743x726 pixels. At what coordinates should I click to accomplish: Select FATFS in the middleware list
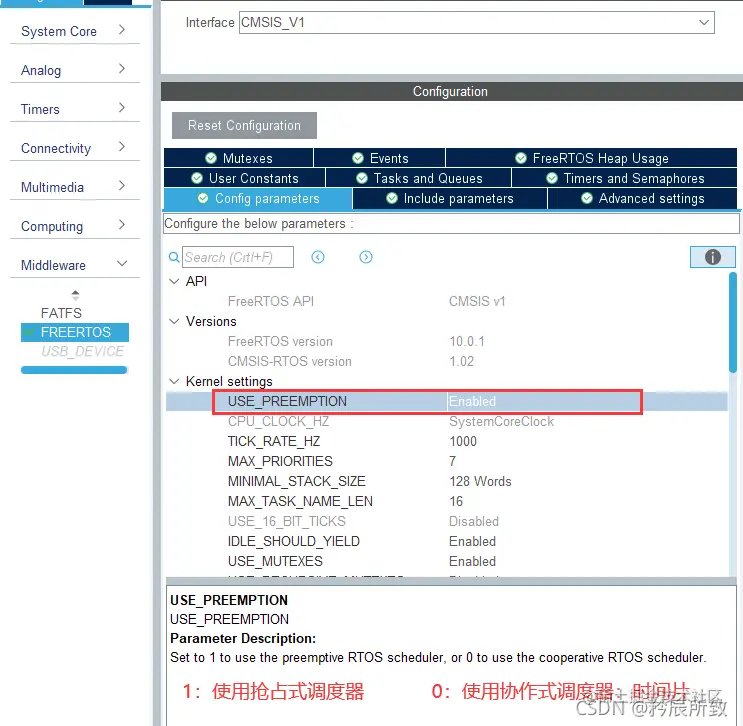tap(61, 313)
